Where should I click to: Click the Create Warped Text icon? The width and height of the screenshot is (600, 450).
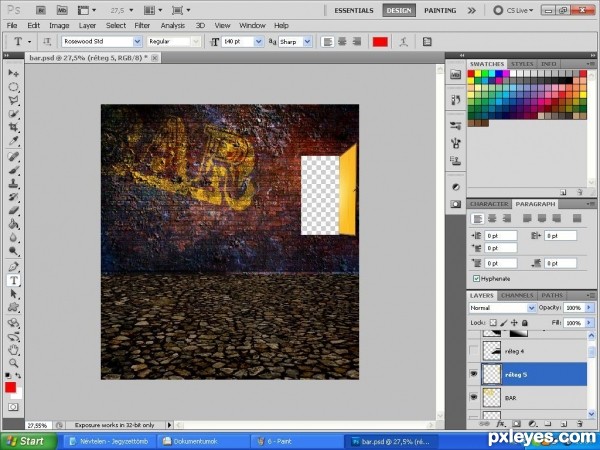coord(403,42)
